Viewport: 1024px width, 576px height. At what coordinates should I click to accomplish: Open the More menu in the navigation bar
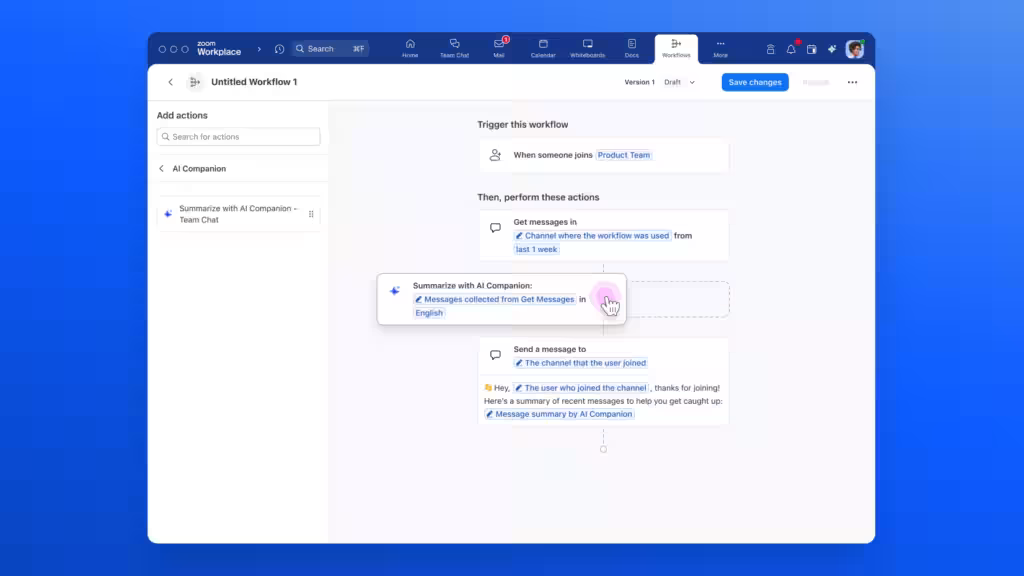click(x=720, y=47)
